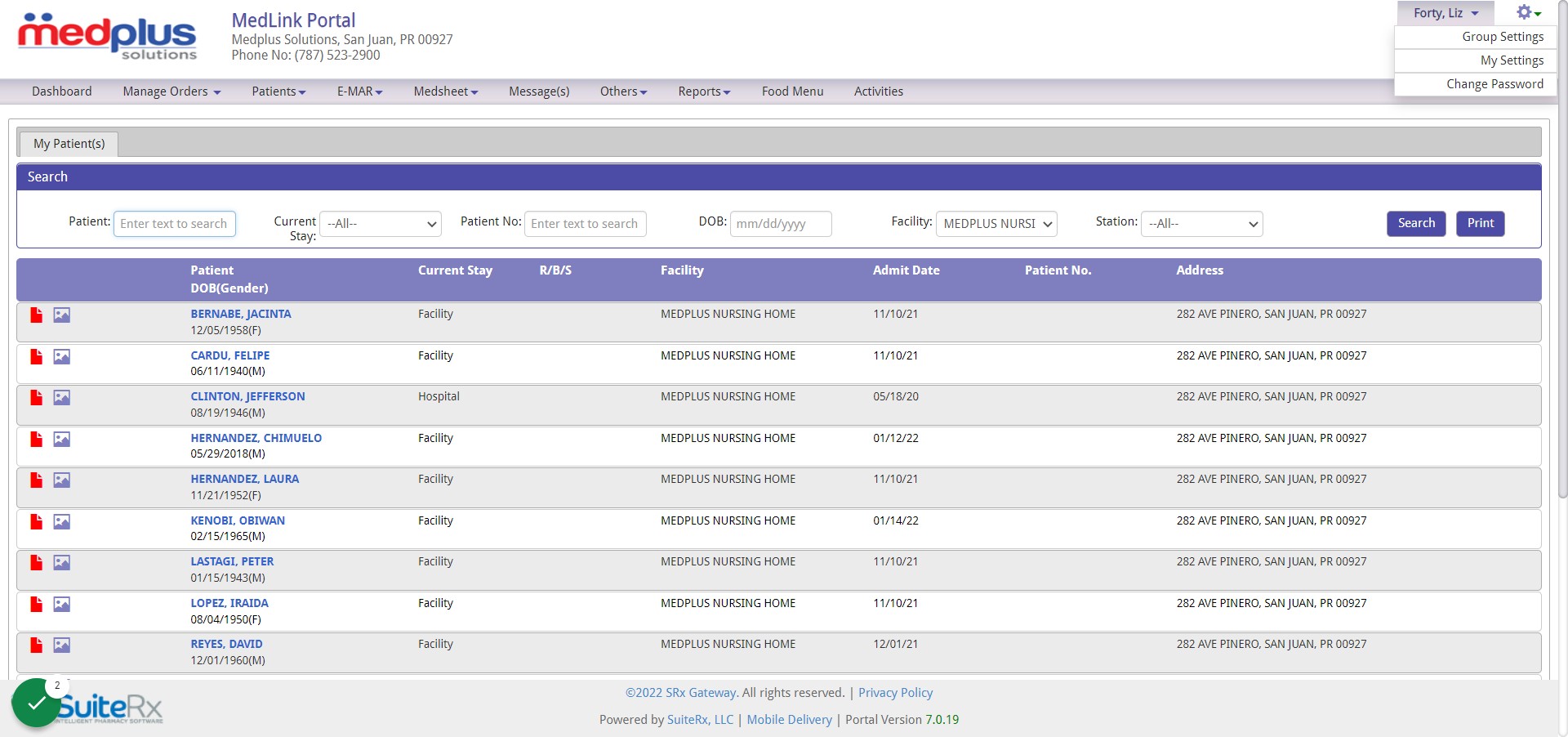This screenshot has width=1568, height=737.
Task: Choose Change Password in the user menu
Action: [x=1476, y=84]
